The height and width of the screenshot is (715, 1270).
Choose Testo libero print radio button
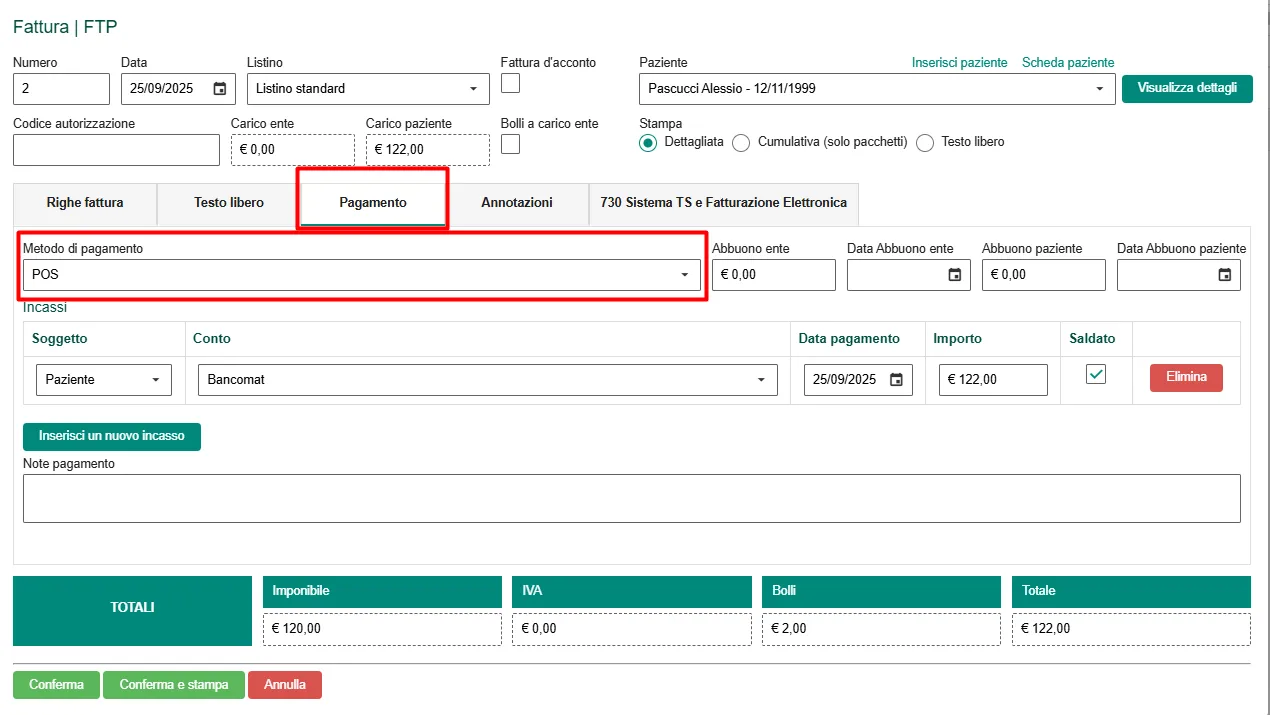coord(925,143)
